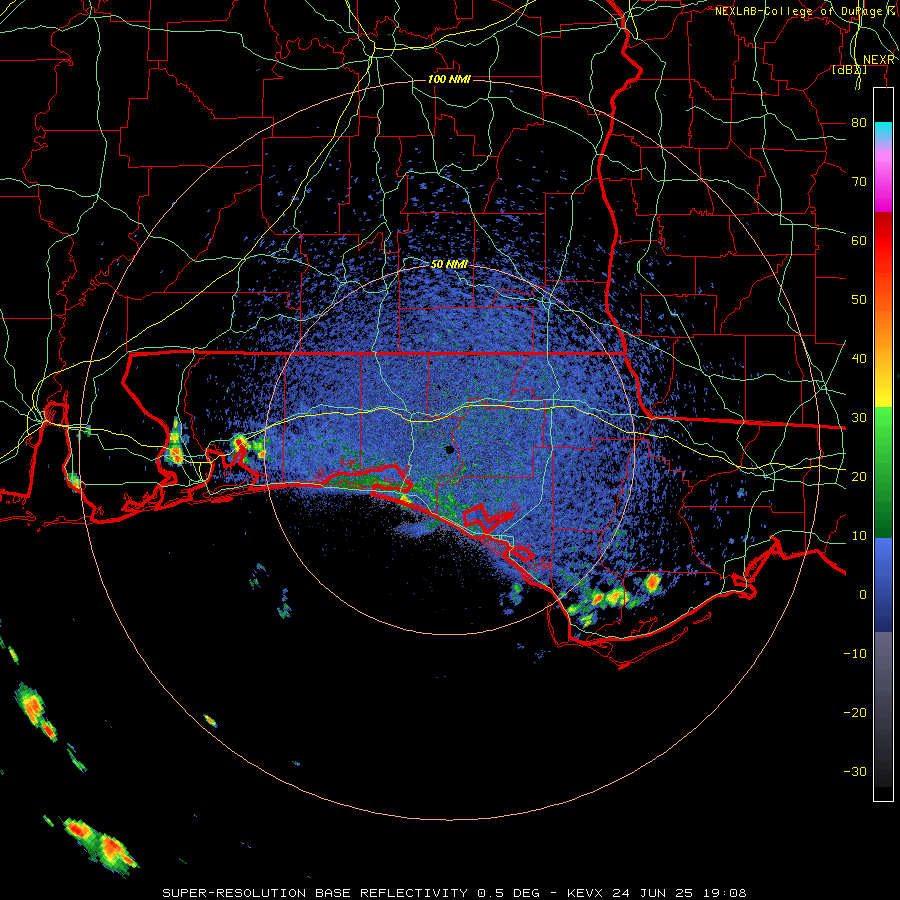900x900 pixels.
Task: Click the 10 dBZ scale value
Action: pos(859,536)
